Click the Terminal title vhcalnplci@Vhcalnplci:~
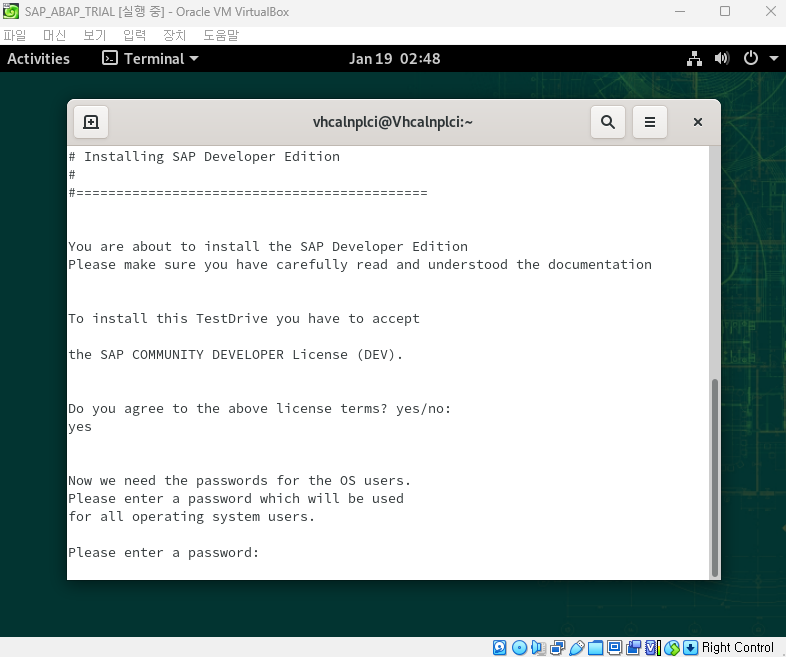This screenshot has width=786, height=657. [x=392, y=122]
